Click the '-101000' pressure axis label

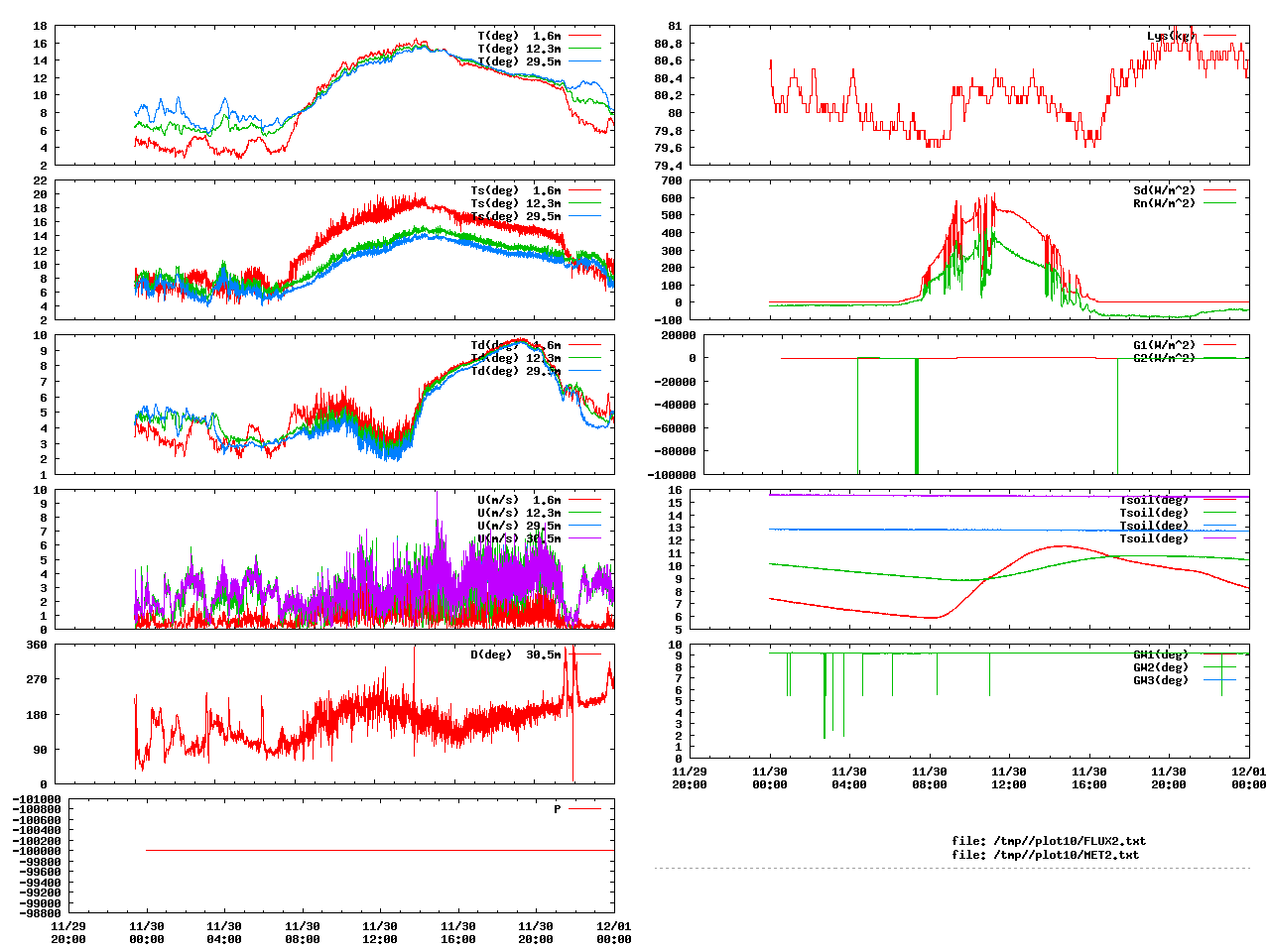coord(37,799)
